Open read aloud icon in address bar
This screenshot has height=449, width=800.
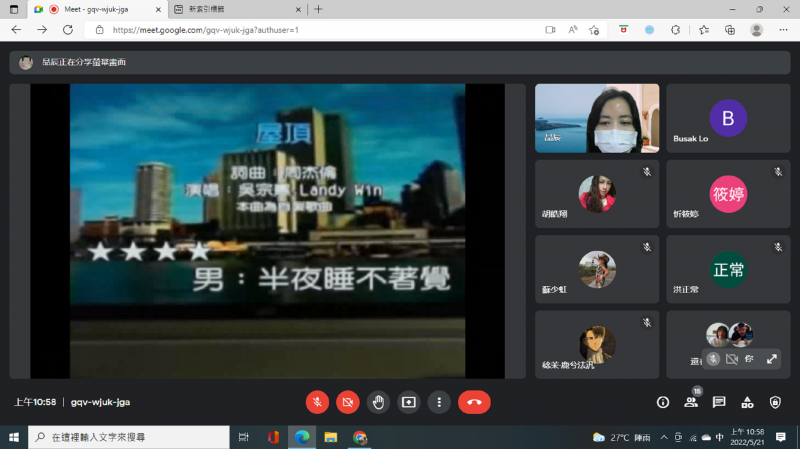(572, 30)
